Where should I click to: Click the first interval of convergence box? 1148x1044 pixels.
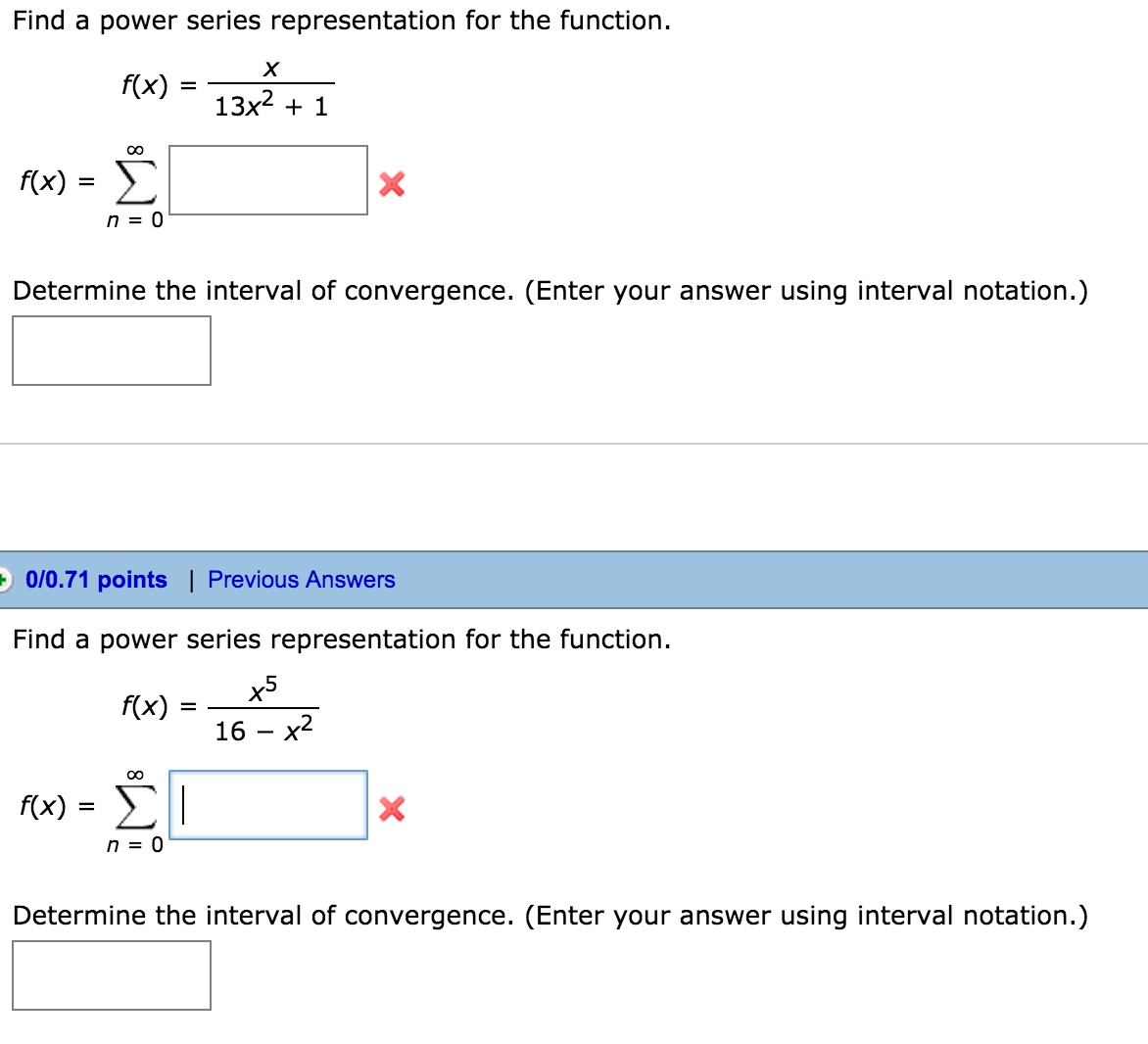point(111,350)
